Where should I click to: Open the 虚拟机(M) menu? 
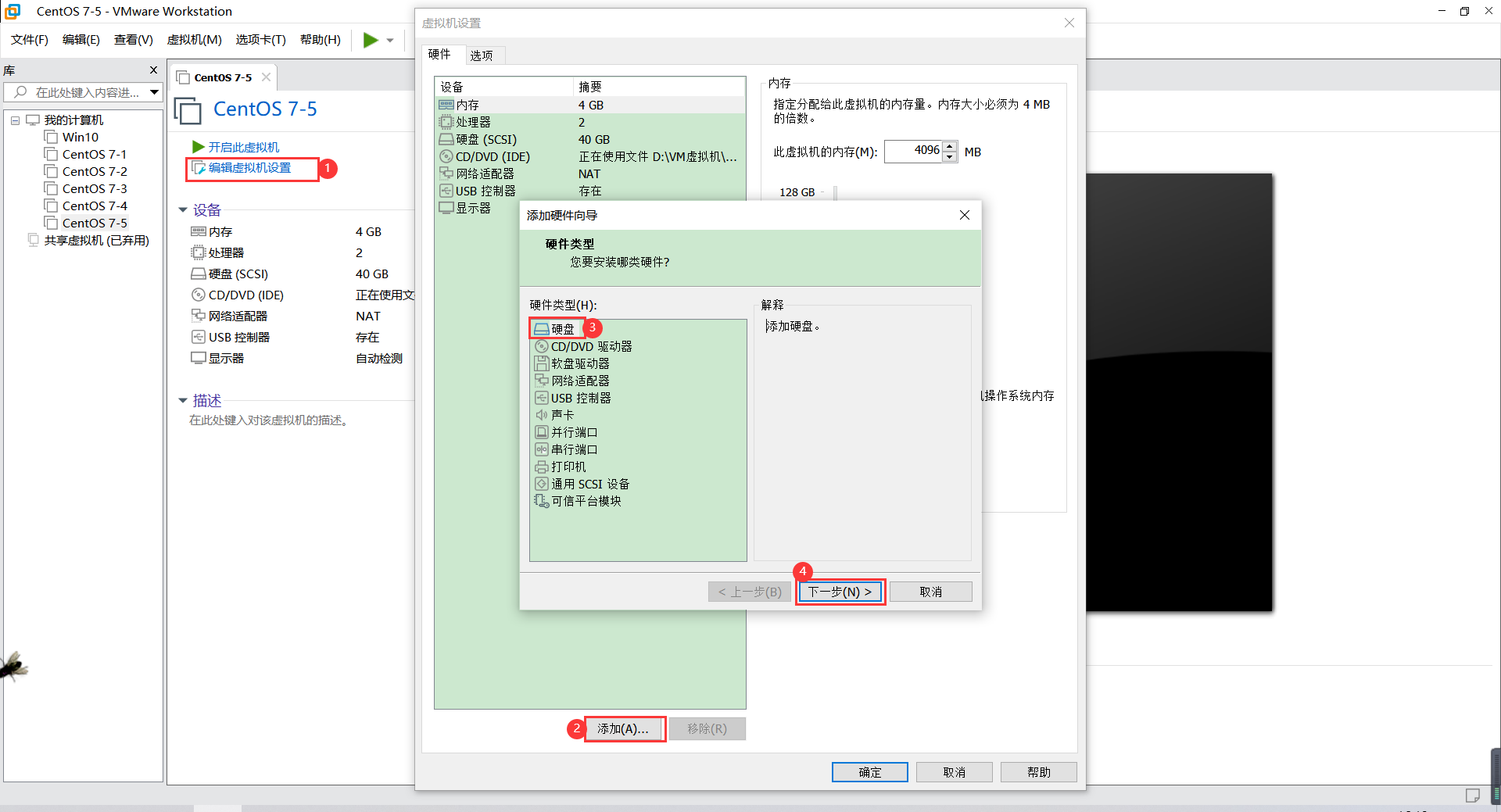[x=195, y=40]
